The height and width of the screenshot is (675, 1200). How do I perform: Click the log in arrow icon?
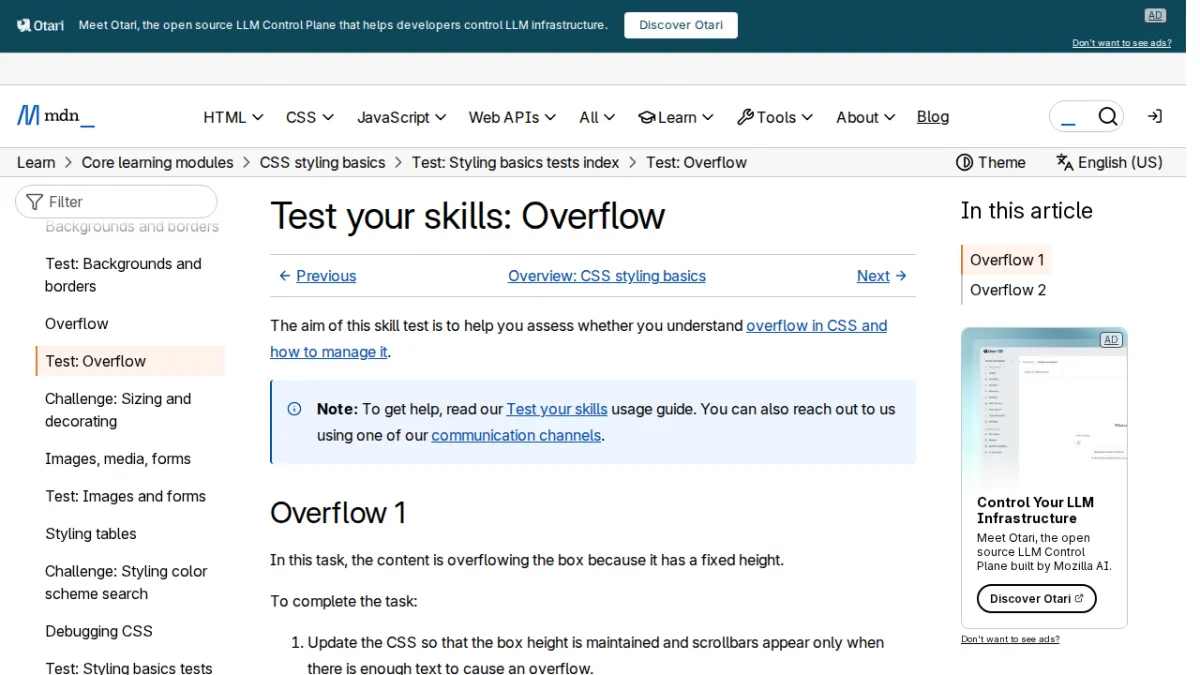(x=1155, y=117)
